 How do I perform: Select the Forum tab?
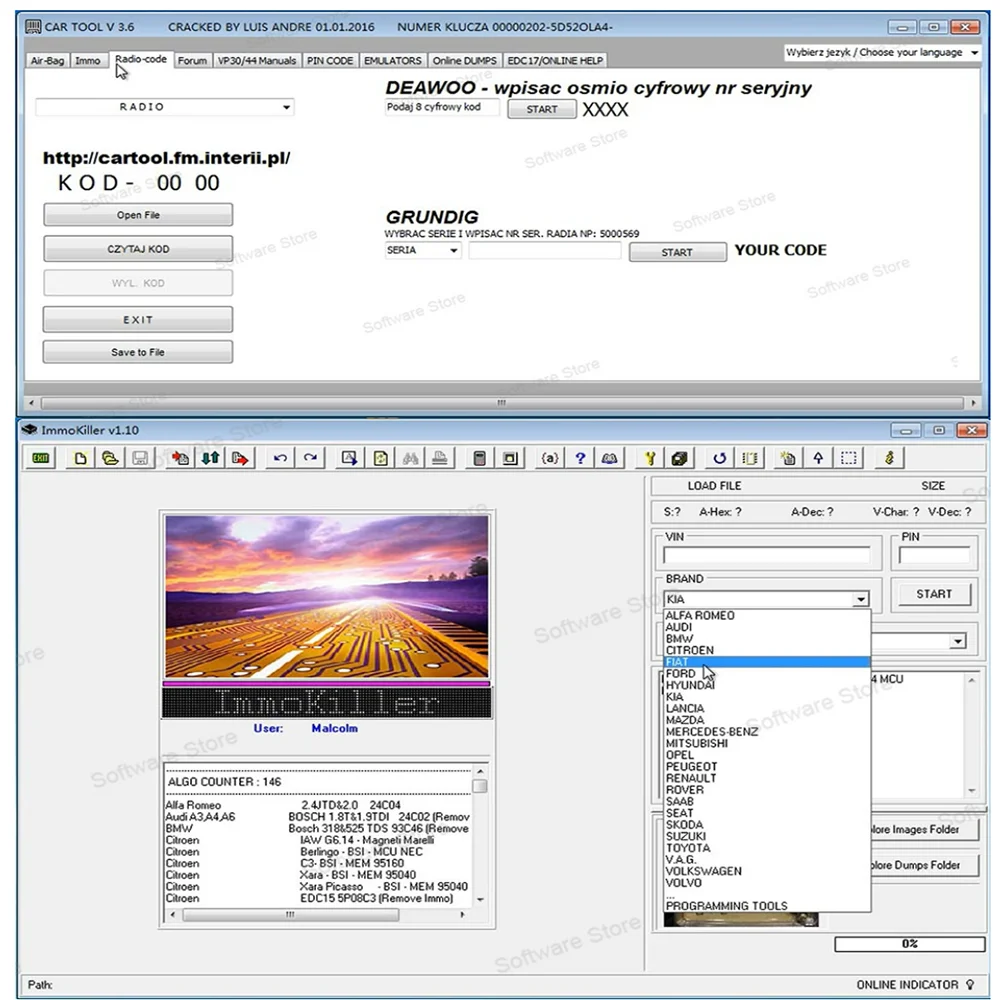coord(192,61)
